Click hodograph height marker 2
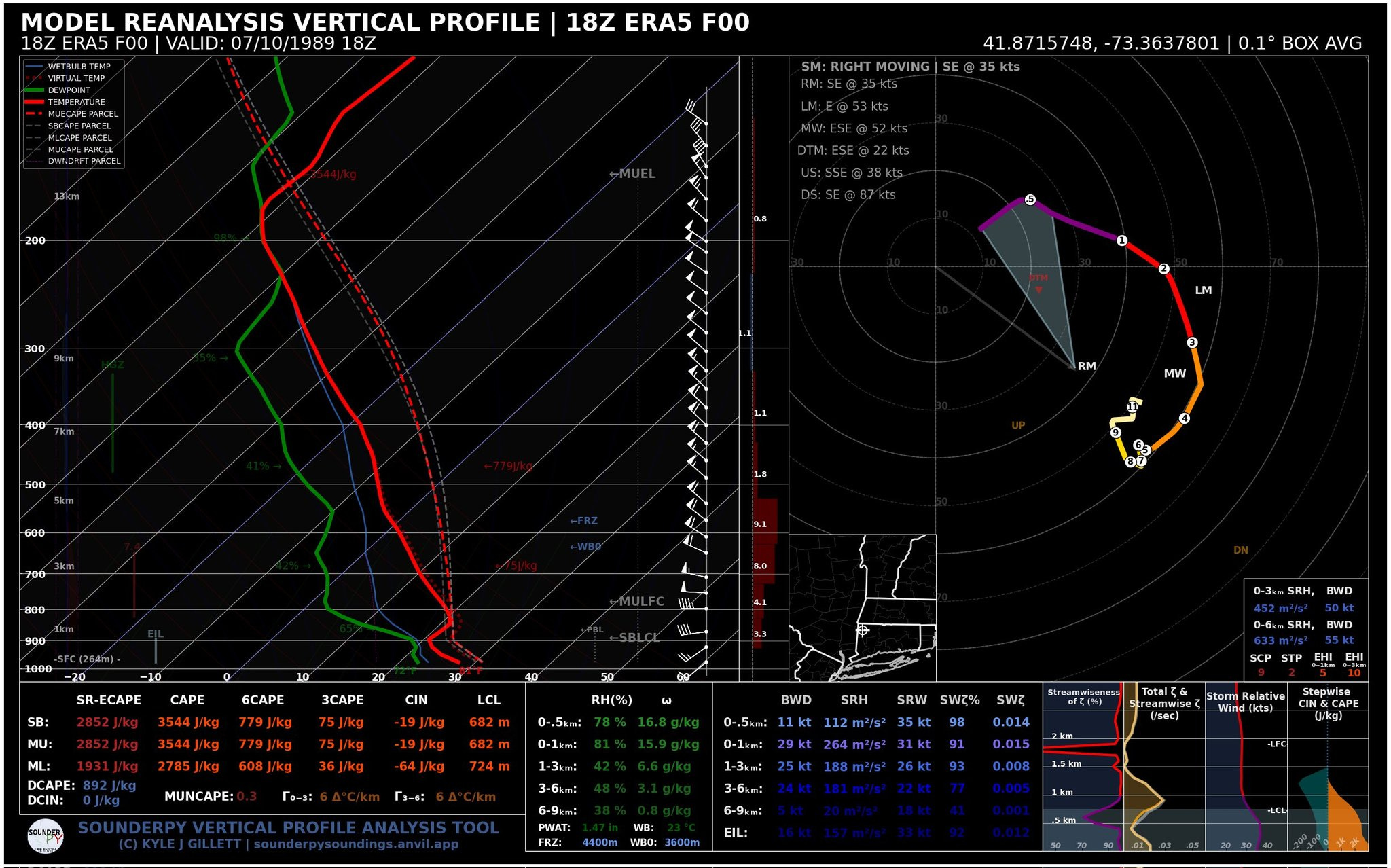 tap(1163, 268)
